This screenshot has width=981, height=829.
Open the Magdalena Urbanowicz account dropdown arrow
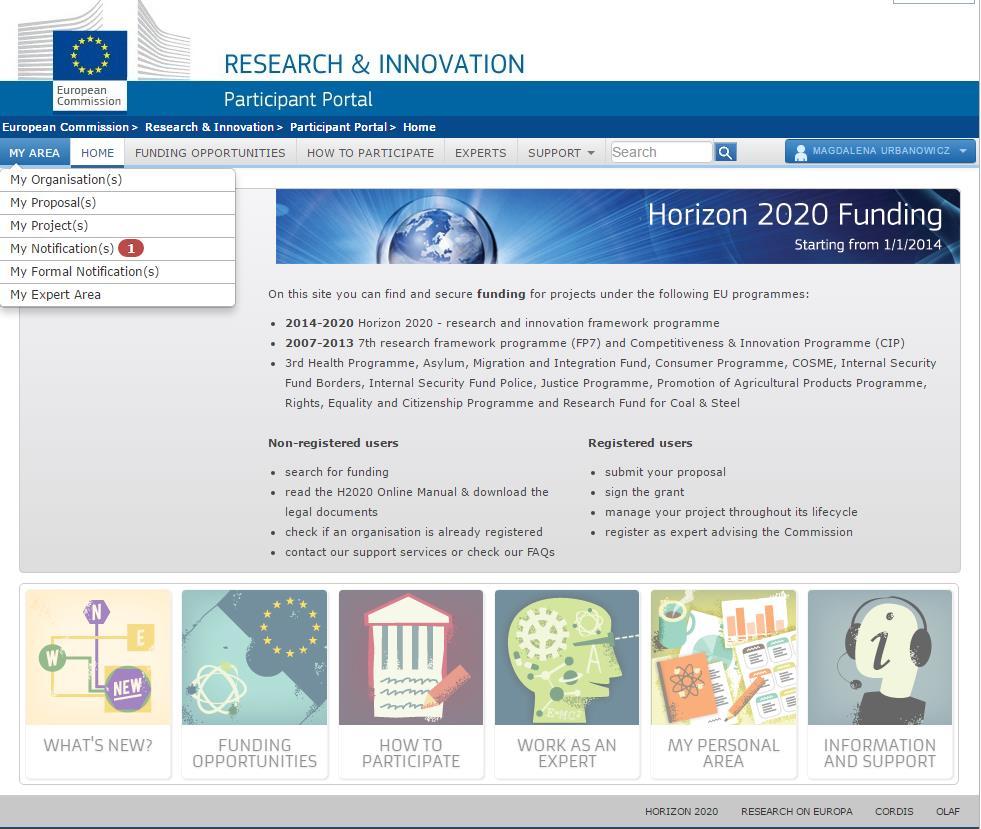pos(963,151)
